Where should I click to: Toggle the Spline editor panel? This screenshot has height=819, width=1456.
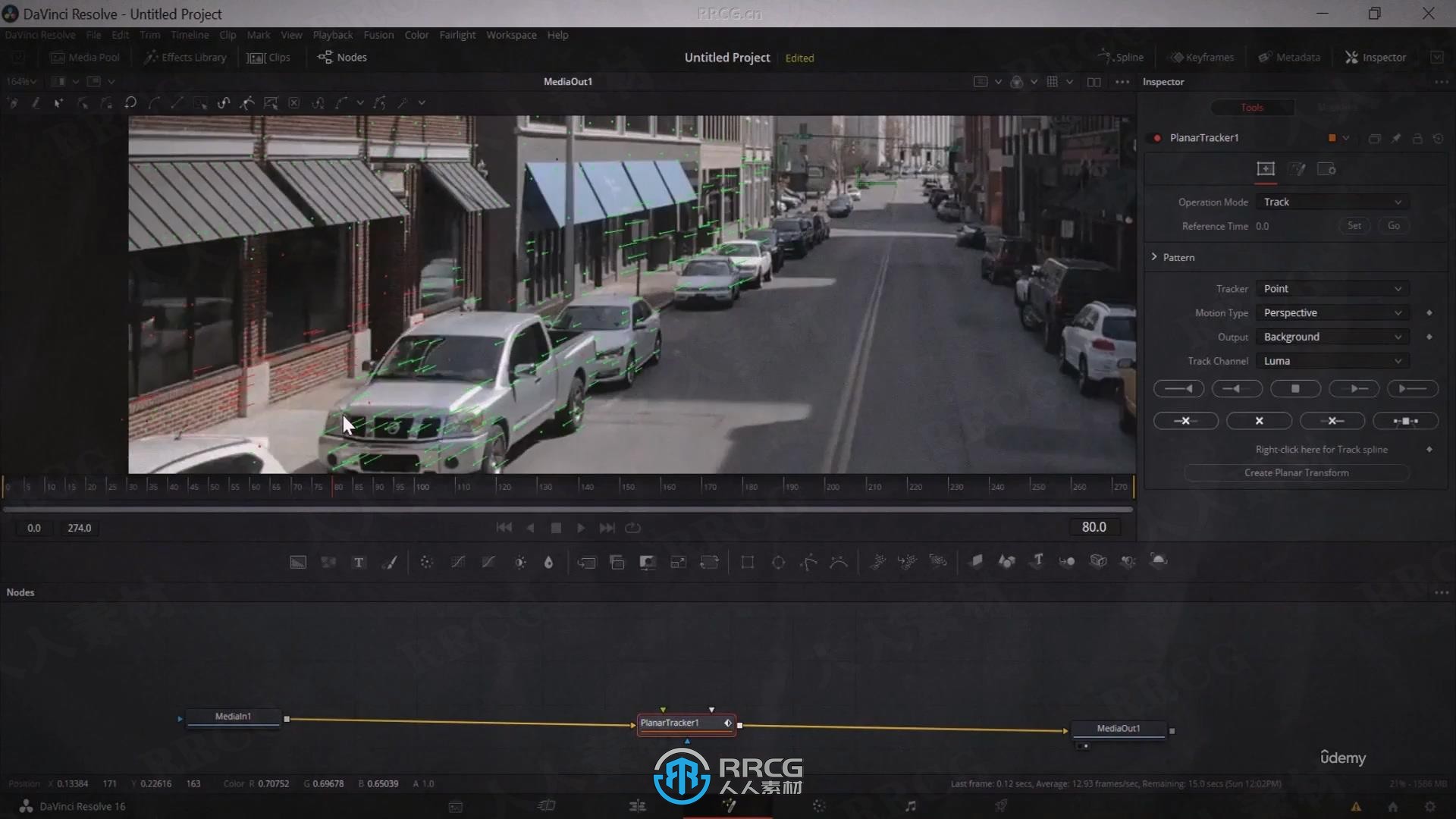tap(1121, 58)
